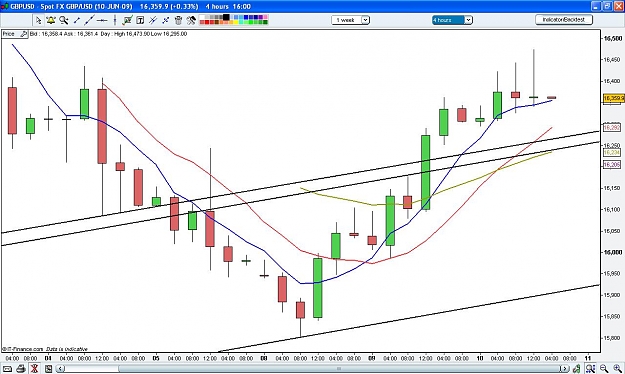Open the 4 hours timeframe dropdown
The width and height of the screenshot is (625, 374).
pyautogui.click(x=452, y=20)
